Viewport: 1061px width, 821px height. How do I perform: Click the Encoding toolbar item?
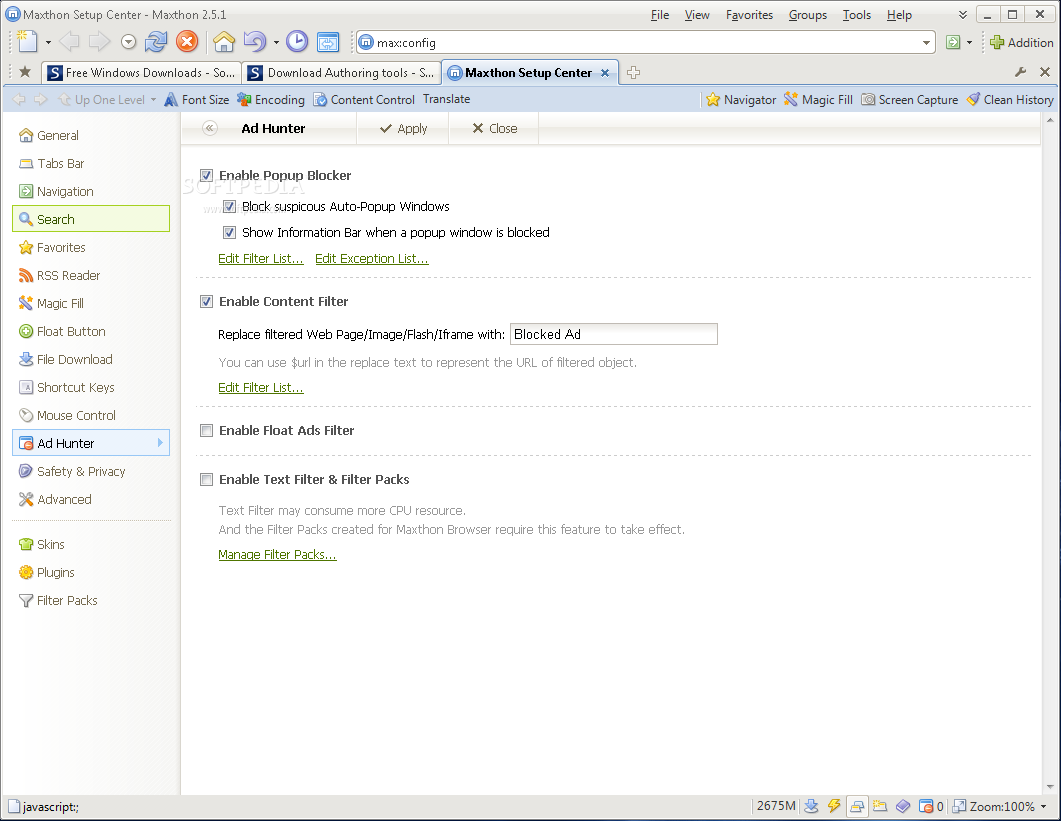coord(271,99)
